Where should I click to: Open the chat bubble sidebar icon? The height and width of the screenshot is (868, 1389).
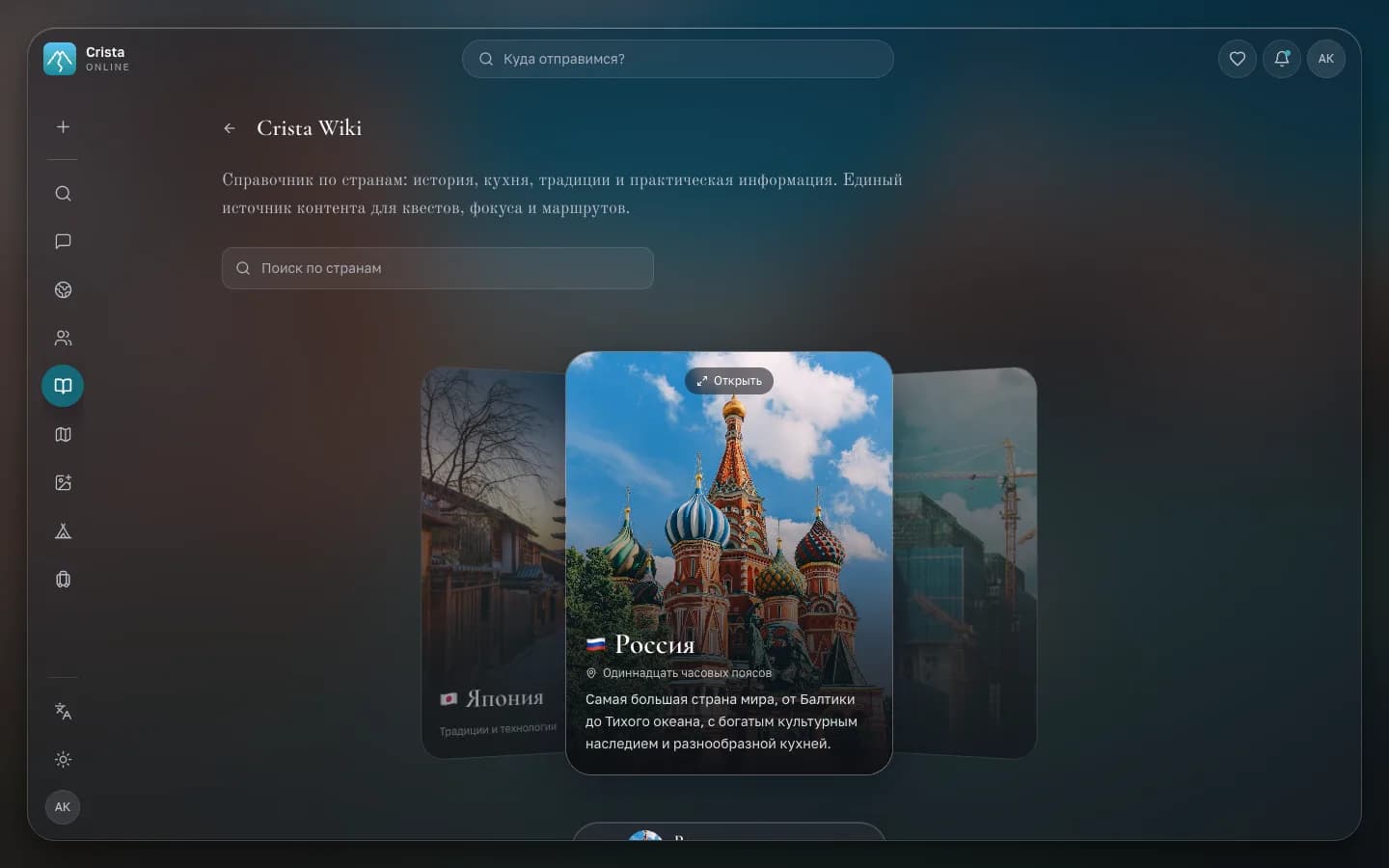click(63, 242)
